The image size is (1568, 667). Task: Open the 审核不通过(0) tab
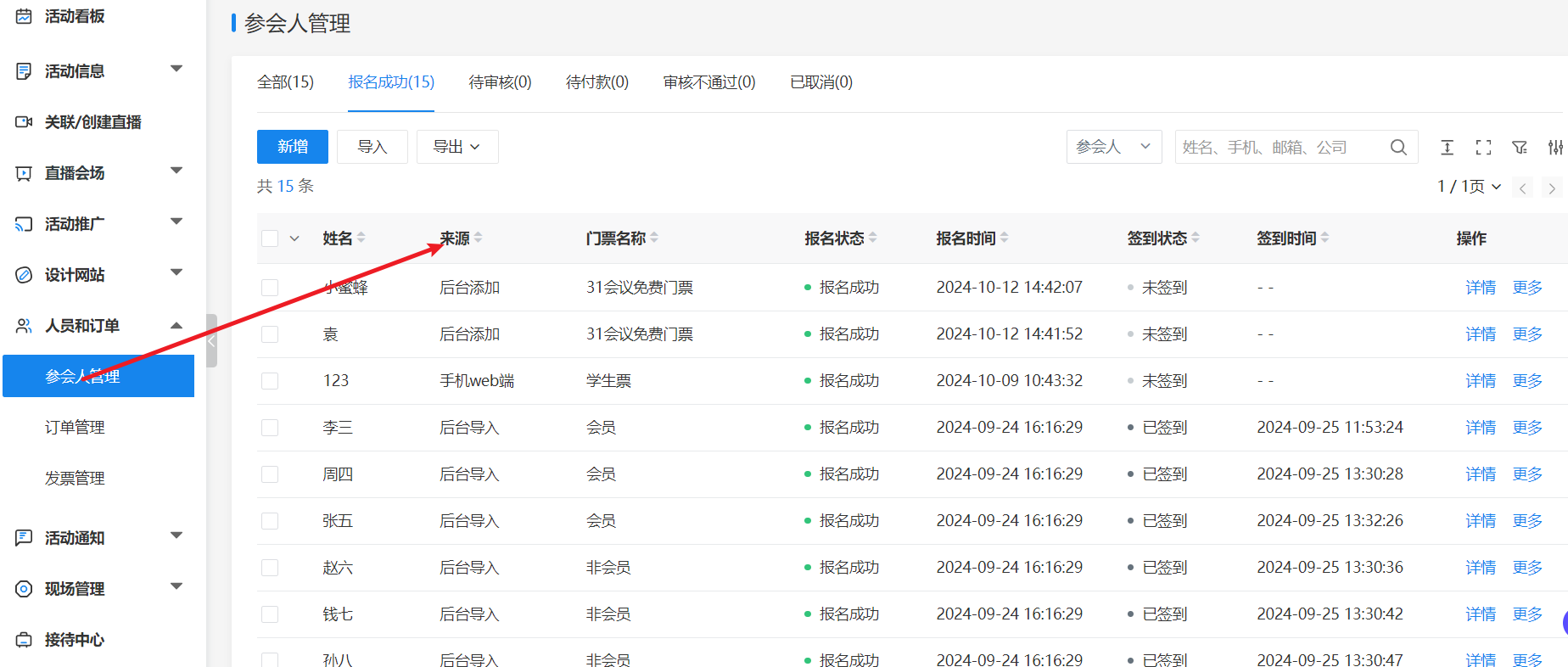point(709,82)
